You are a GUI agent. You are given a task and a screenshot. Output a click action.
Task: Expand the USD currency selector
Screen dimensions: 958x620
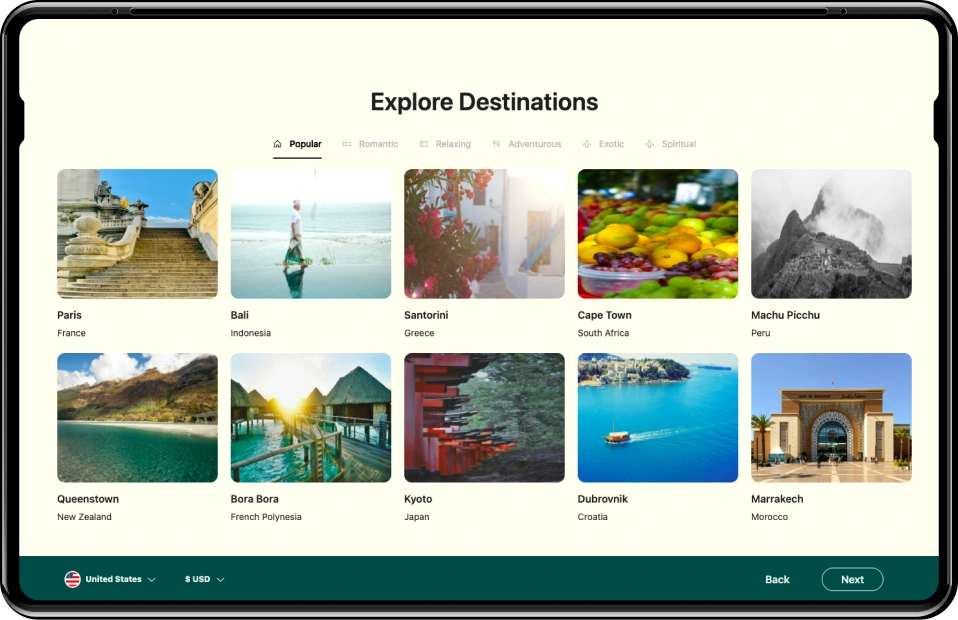coord(204,578)
